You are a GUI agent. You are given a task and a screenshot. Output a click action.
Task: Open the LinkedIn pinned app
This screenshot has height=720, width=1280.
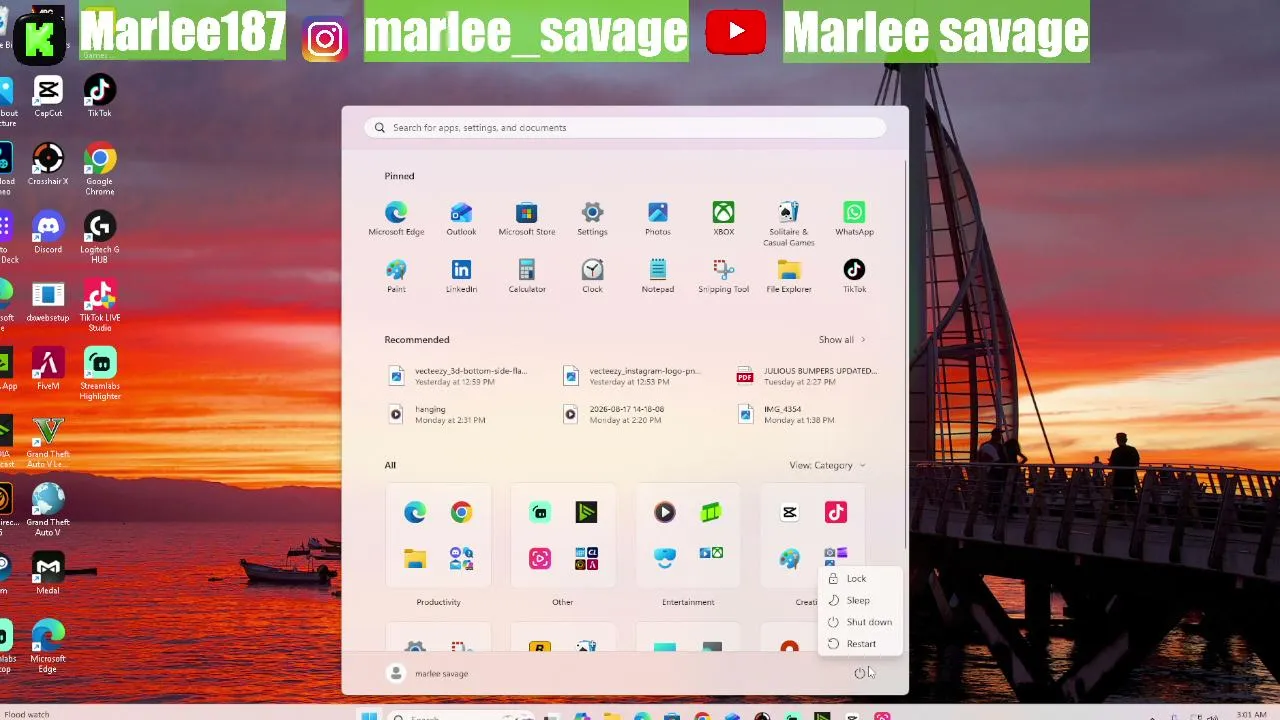[x=461, y=276]
